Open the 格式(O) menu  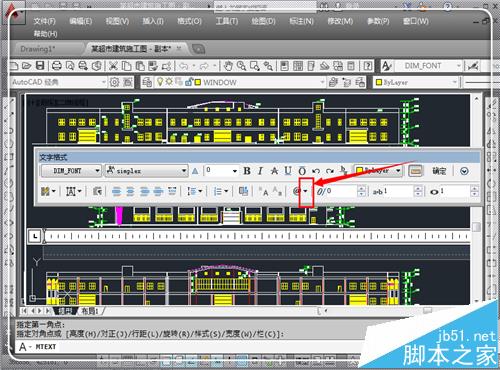pyautogui.click(x=189, y=21)
